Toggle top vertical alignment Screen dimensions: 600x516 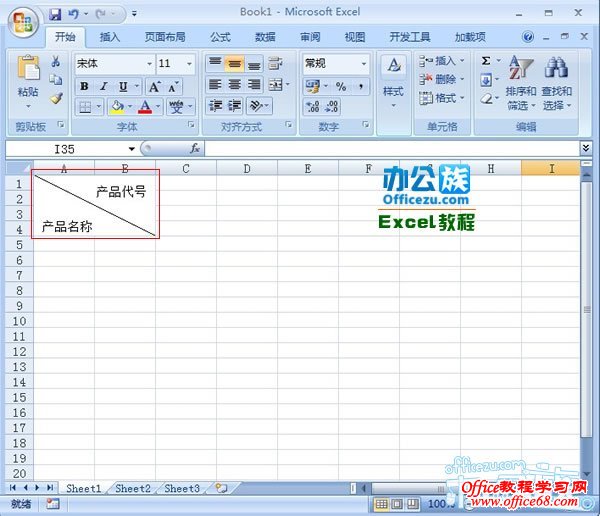click(215, 64)
